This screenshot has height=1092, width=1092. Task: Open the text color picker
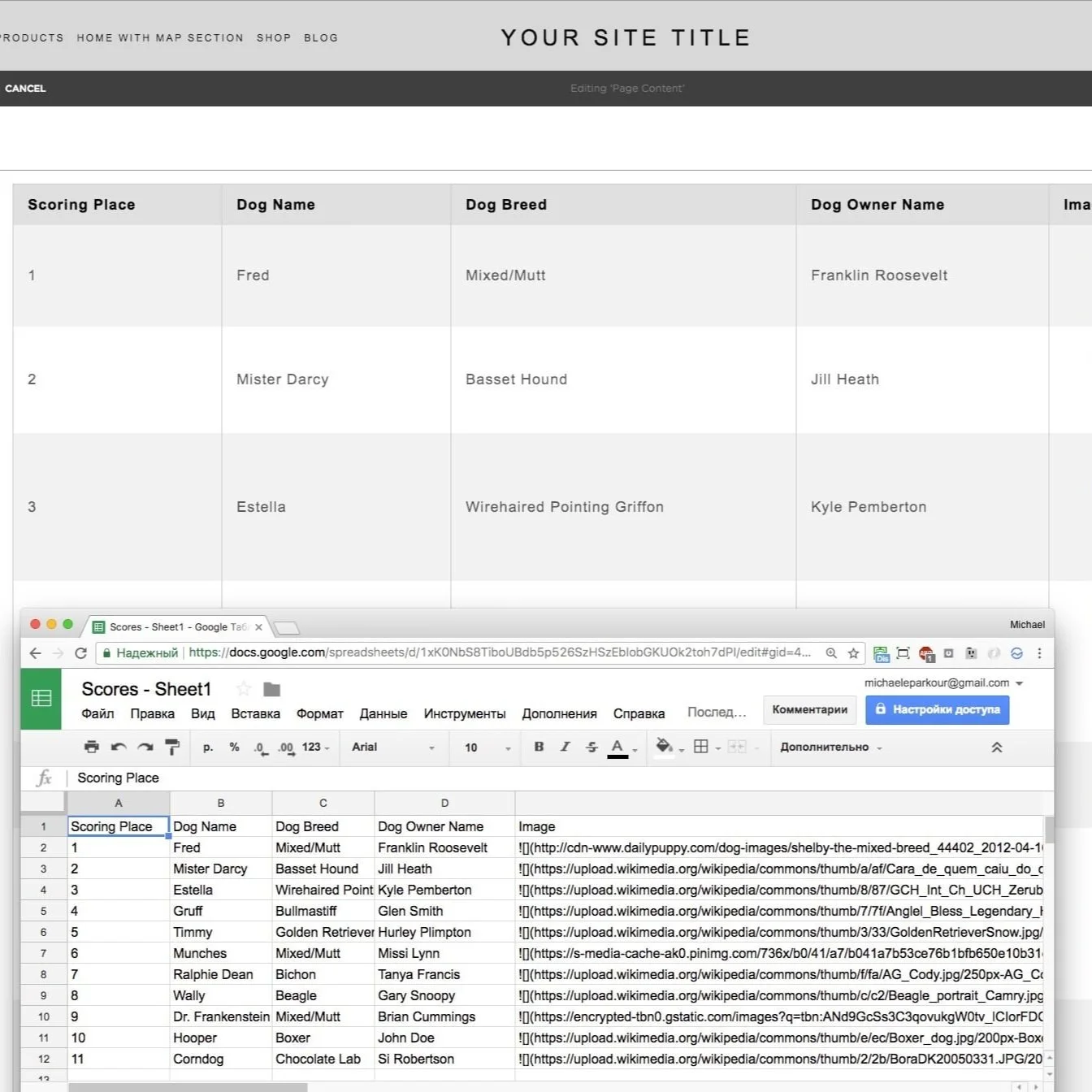pyautogui.click(x=618, y=747)
